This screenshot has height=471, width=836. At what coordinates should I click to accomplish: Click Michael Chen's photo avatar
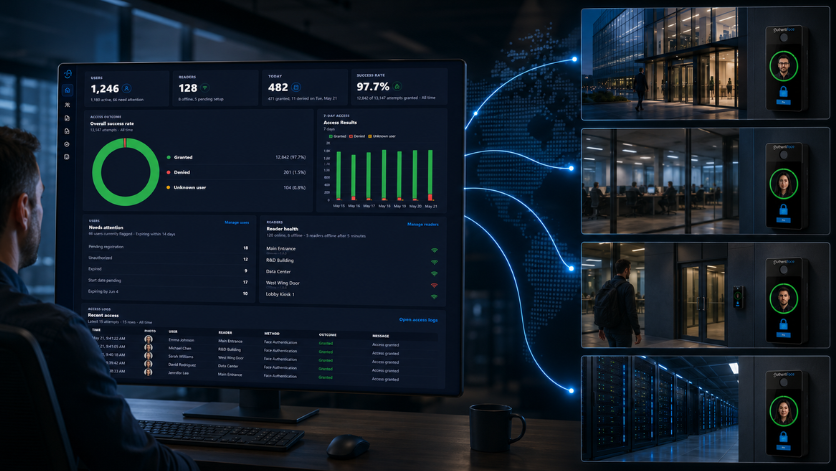coord(148,348)
